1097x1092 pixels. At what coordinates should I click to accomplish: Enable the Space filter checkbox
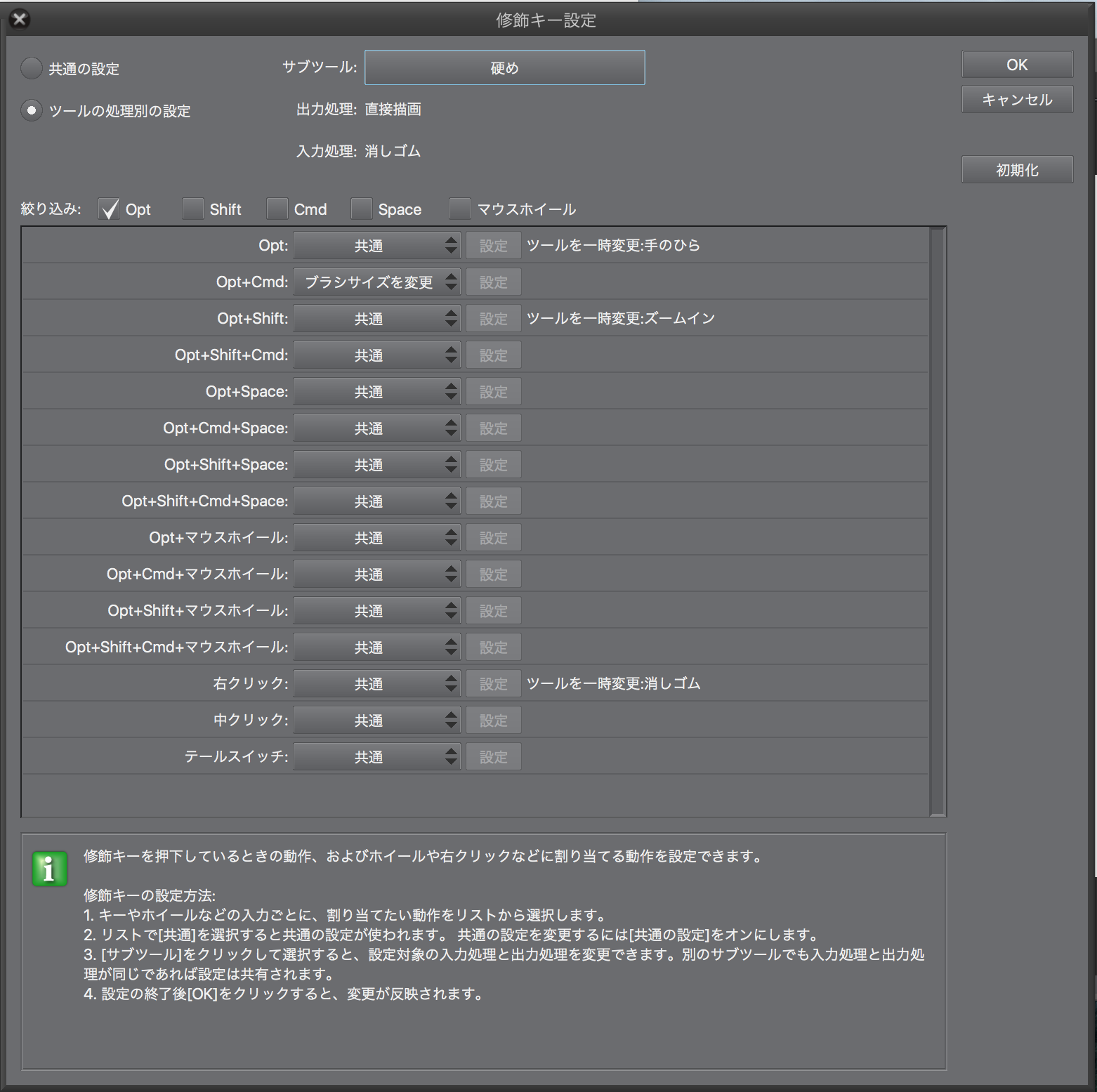pyautogui.click(x=361, y=209)
